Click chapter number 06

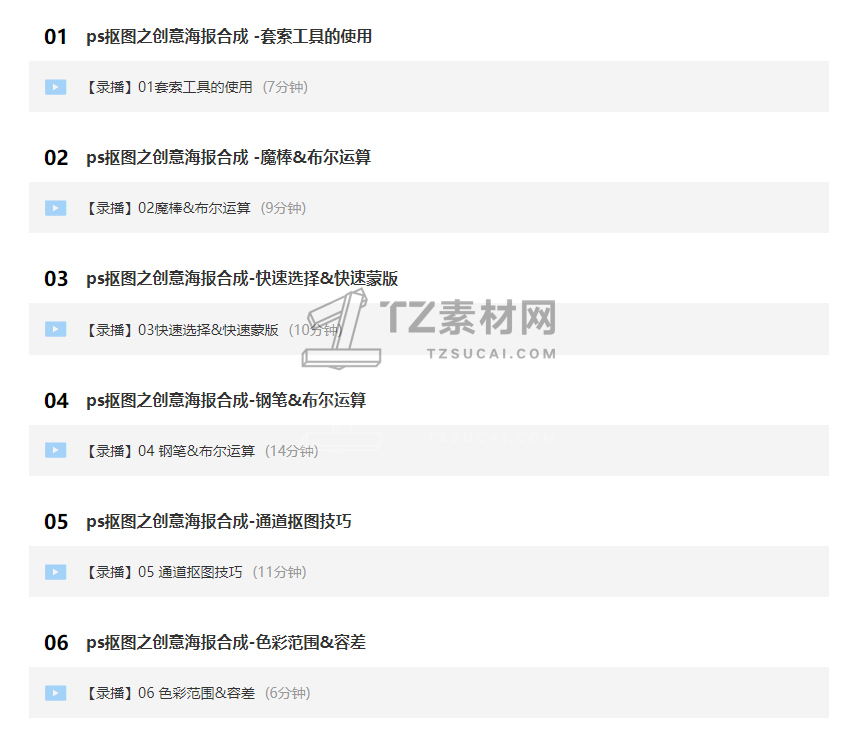coord(56,643)
